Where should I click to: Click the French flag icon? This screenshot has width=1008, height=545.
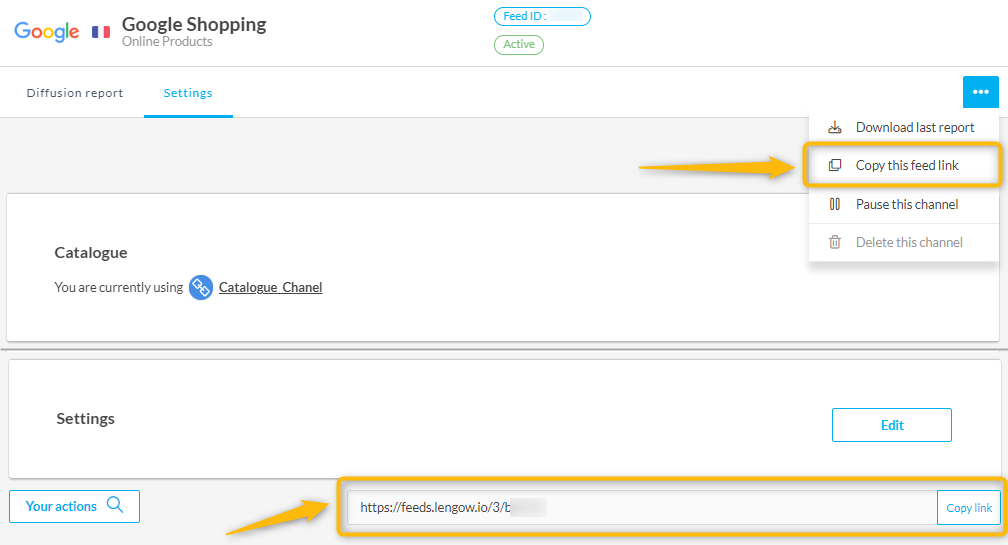[x=101, y=32]
